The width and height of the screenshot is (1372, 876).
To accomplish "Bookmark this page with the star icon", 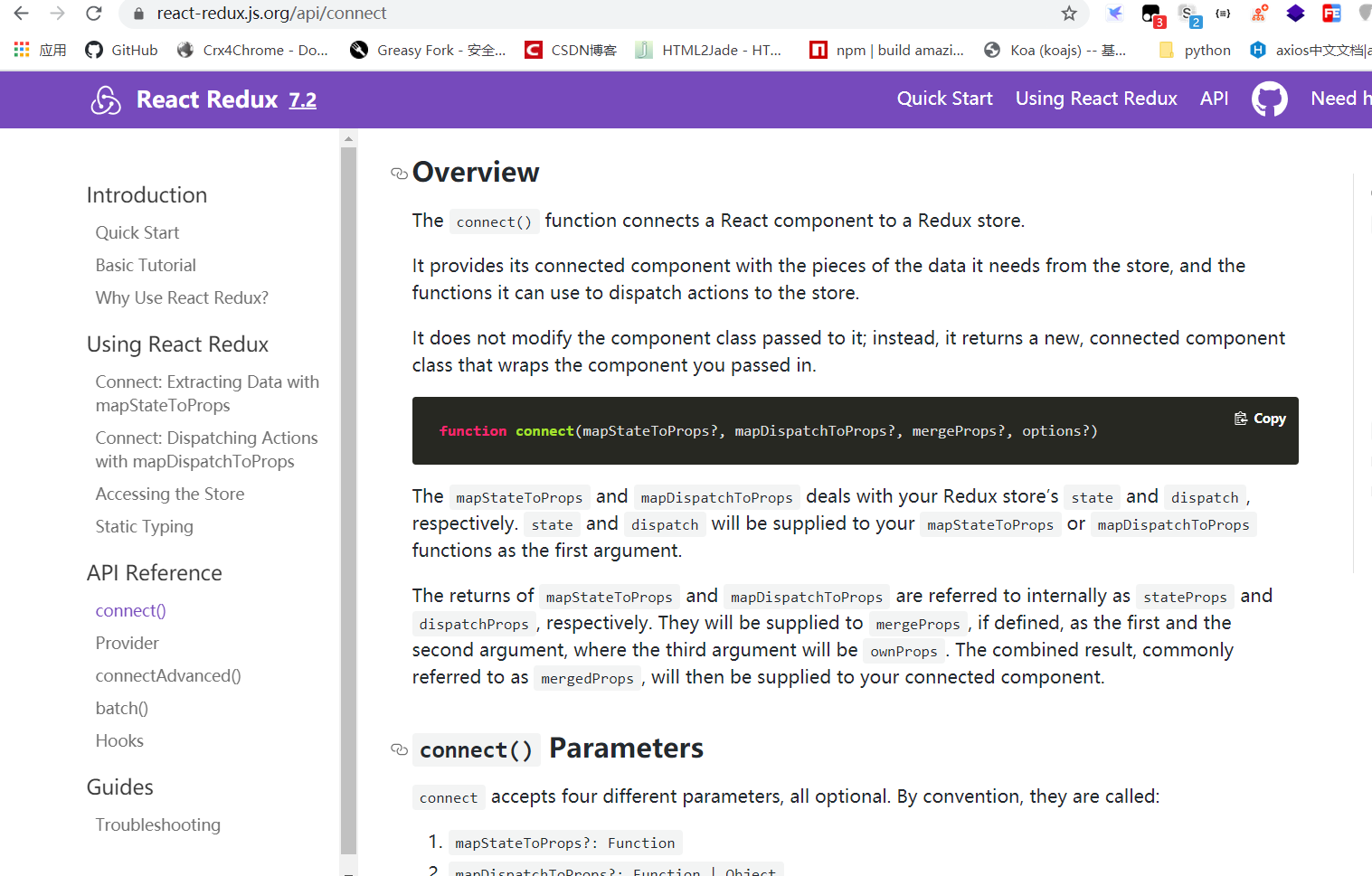I will pos(1069,14).
